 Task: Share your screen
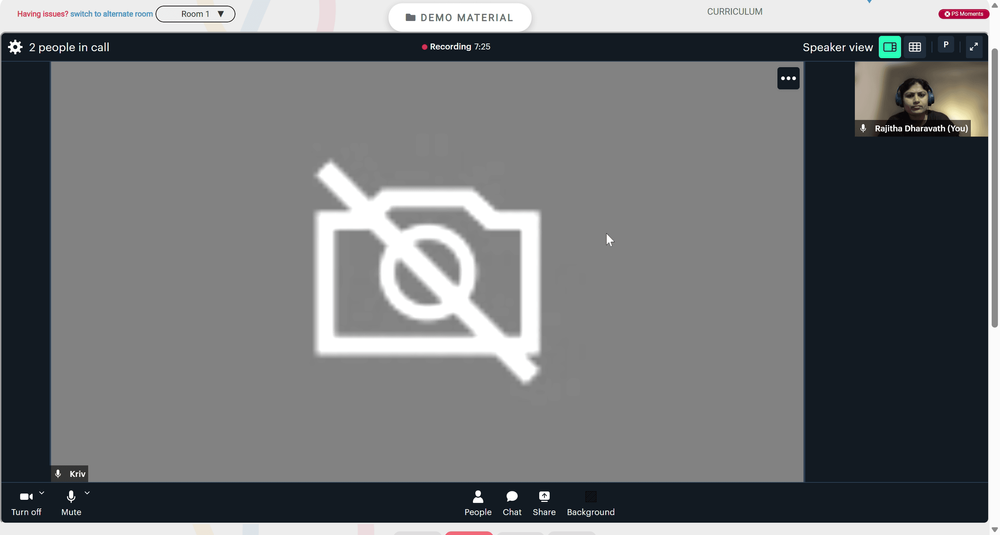(544, 503)
